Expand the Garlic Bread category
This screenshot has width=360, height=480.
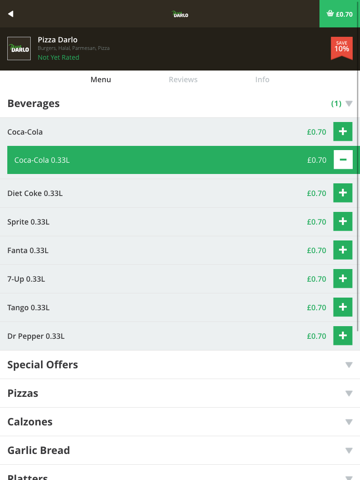click(x=180, y=450)
